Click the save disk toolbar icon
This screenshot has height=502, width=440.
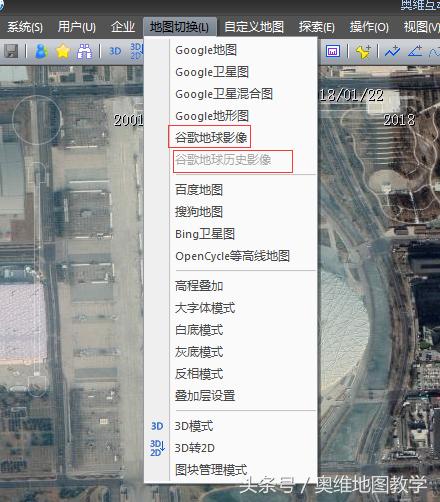(x=11, y=51)
